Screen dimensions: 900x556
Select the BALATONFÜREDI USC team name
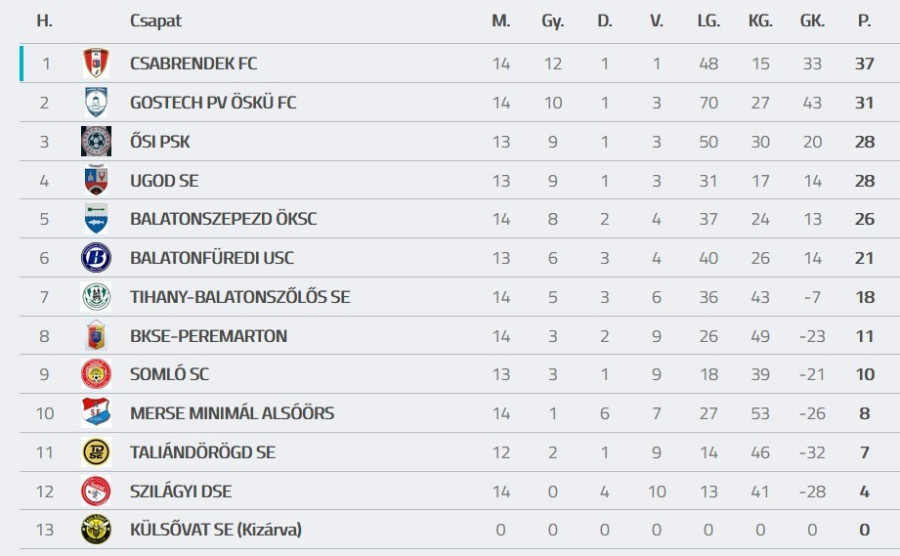tap(212, 258)
